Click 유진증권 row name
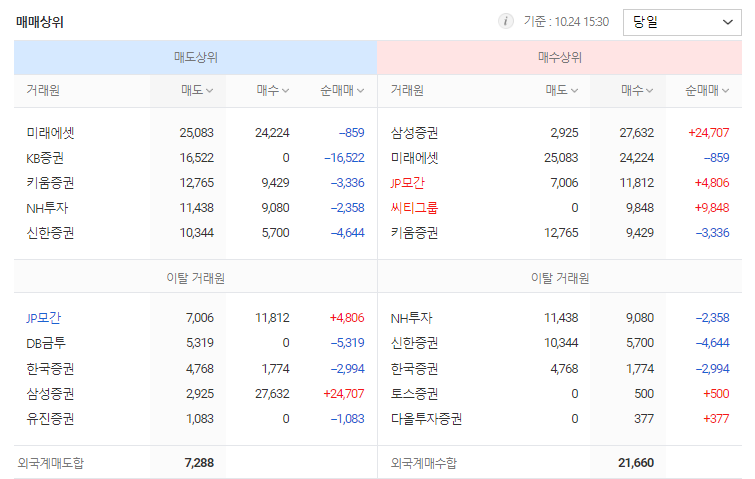This screenshot has width=755, height=479. coord(50,419)
